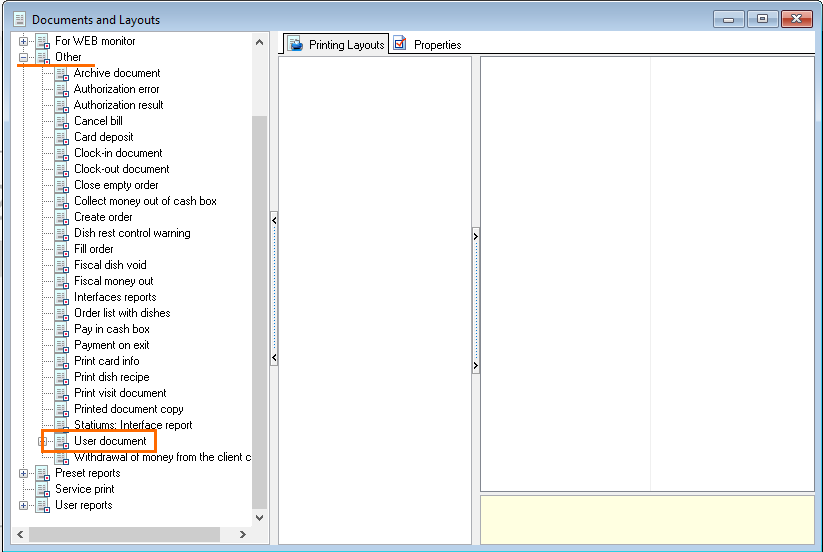This screenshot has width=823, height=552.
Task: Click the Authorization result document icon
Action: coord(62,106)
